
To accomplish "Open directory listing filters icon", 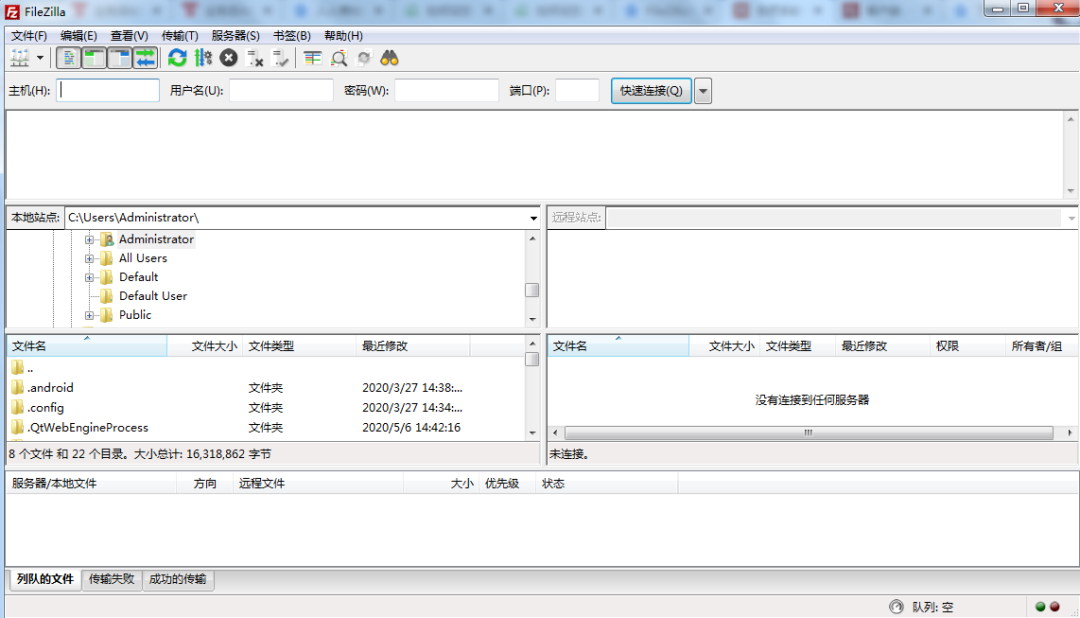I will pos(313,58).
